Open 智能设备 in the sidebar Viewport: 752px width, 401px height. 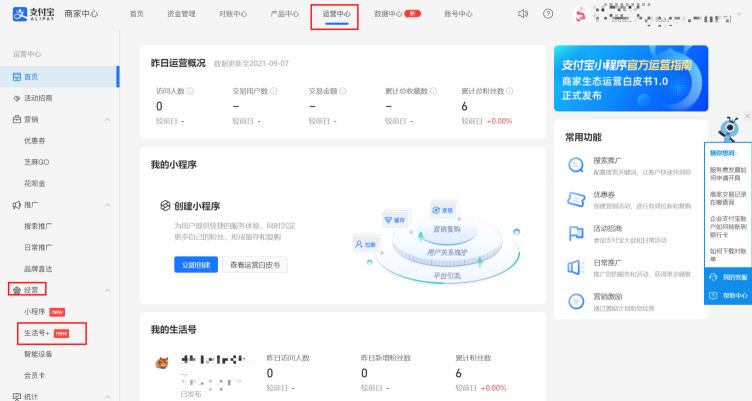[x=38, y=354]
